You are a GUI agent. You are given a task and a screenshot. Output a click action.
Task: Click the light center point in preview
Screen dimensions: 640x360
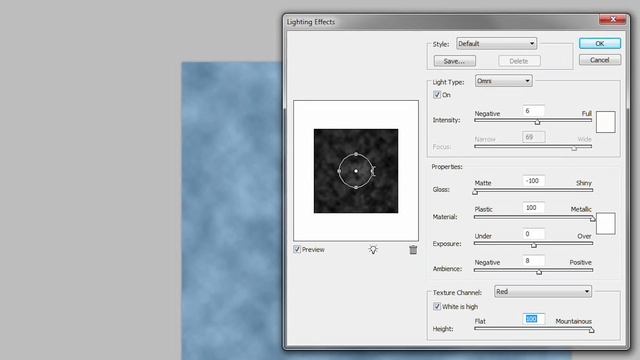pyautogui.click(x=356, y=171)
